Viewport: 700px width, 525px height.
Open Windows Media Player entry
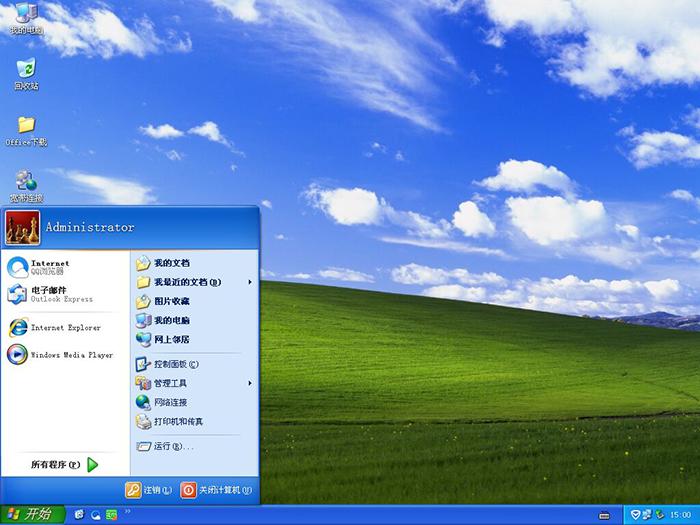click(65, 355)
